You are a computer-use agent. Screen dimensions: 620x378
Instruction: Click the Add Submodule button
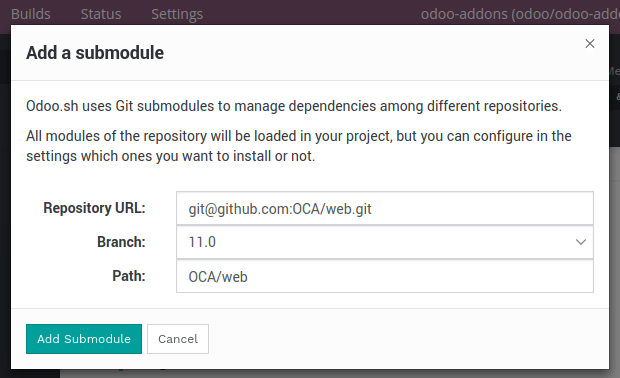pyautogui.click(x=84, y=339)
